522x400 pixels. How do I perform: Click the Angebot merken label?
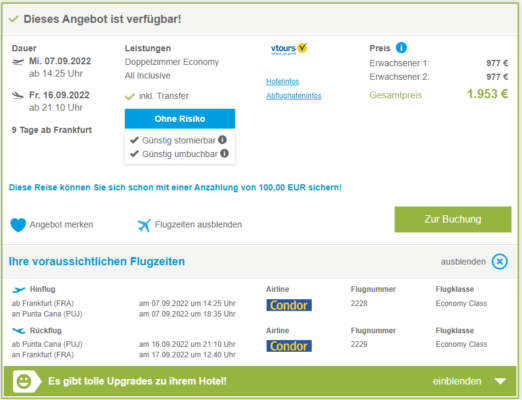click(x=61, y=225)
